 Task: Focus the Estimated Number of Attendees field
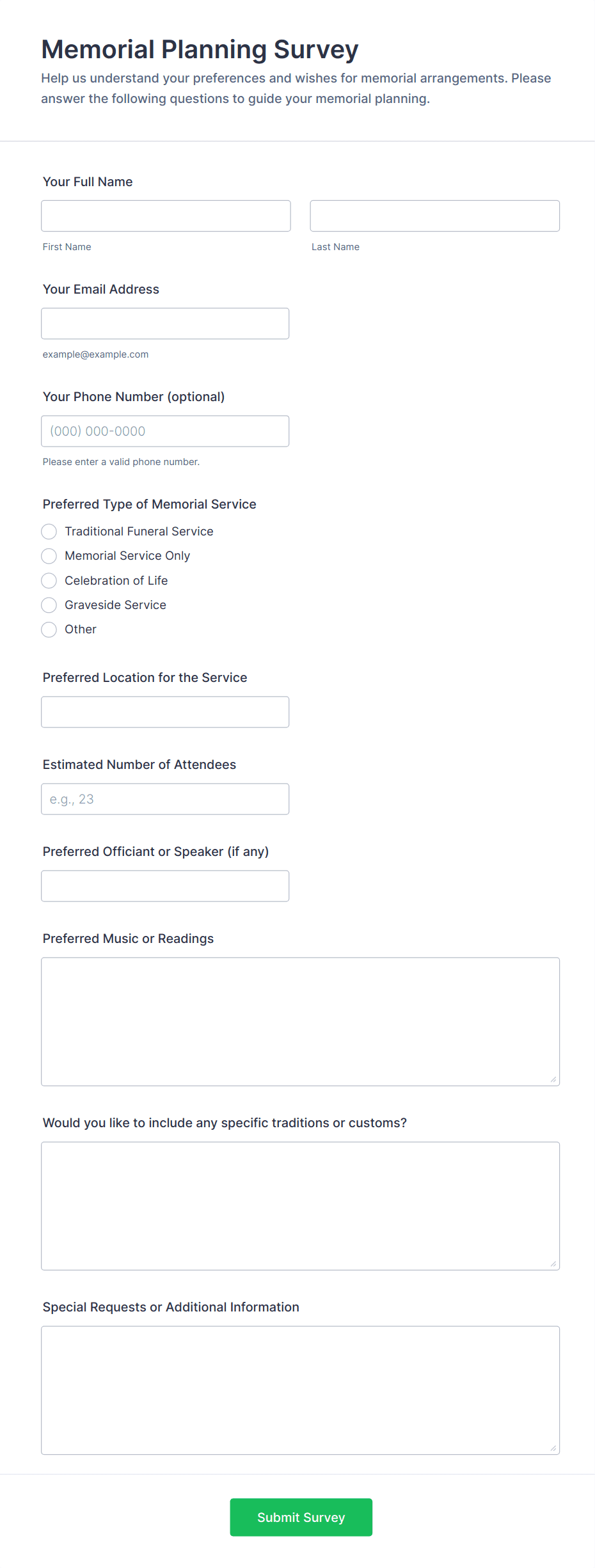(165, 799)
